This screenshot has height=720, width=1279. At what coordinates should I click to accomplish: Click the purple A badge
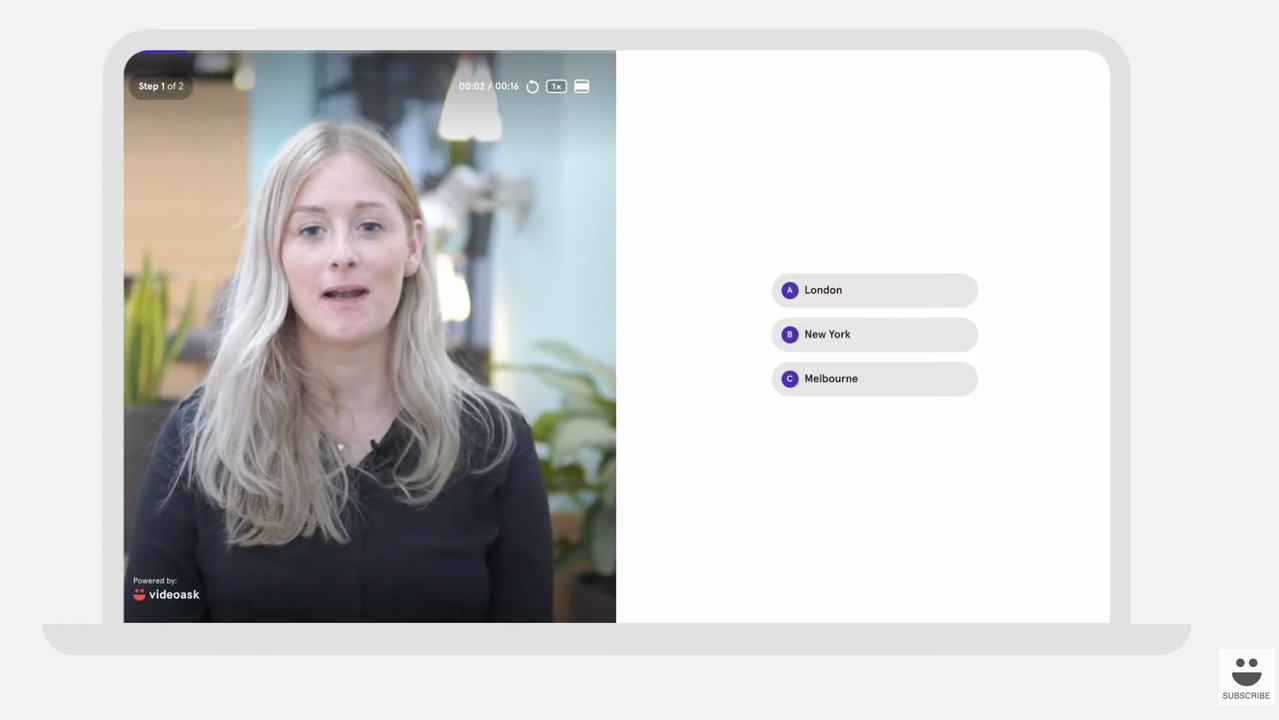click(790, 290)
